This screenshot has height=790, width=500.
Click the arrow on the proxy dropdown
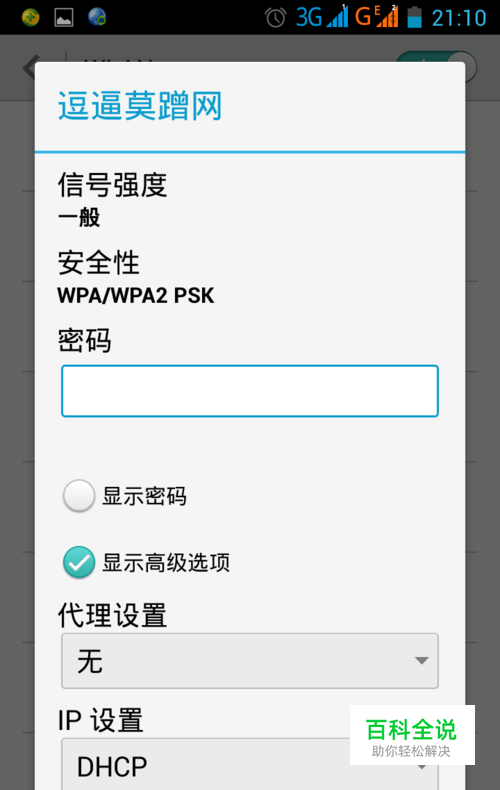421,661
